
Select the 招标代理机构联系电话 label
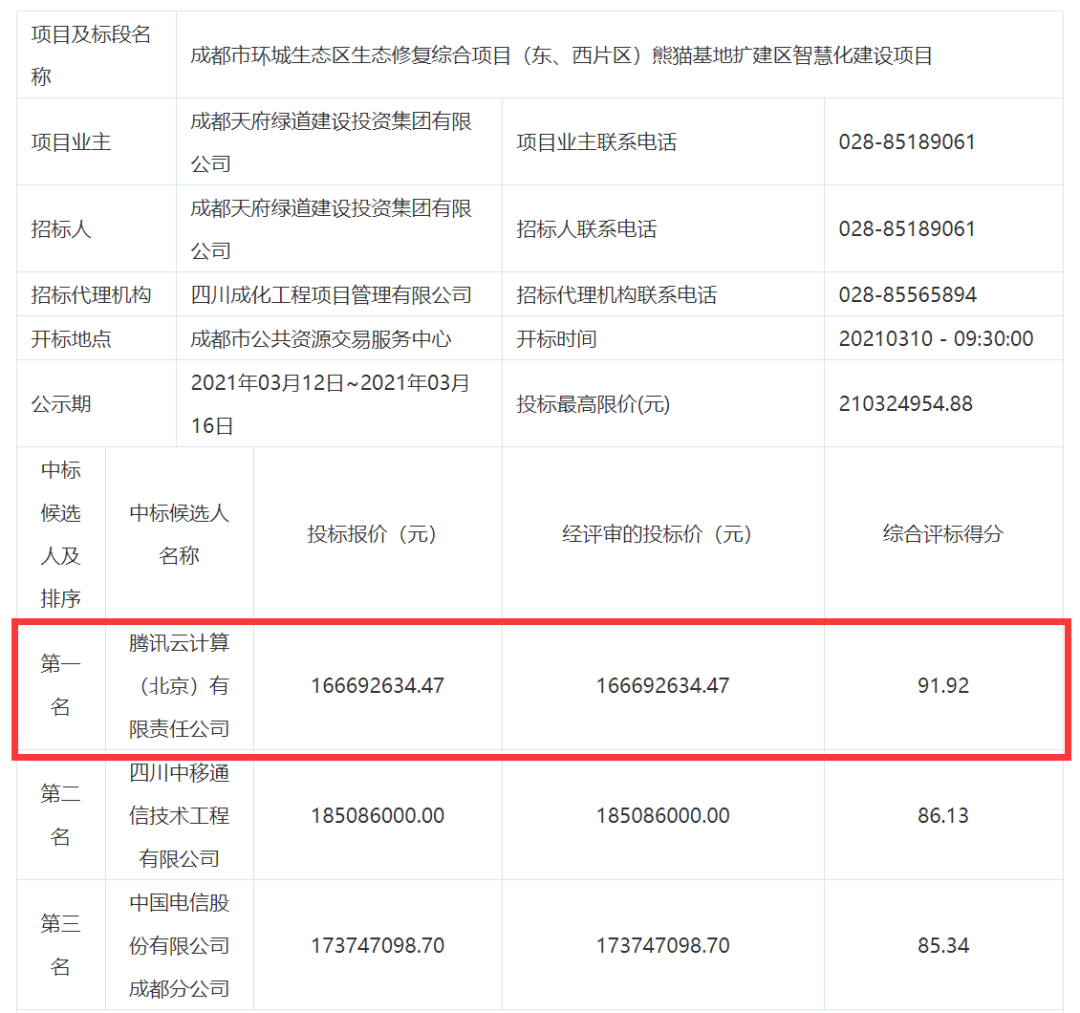(x=616, y=295)
